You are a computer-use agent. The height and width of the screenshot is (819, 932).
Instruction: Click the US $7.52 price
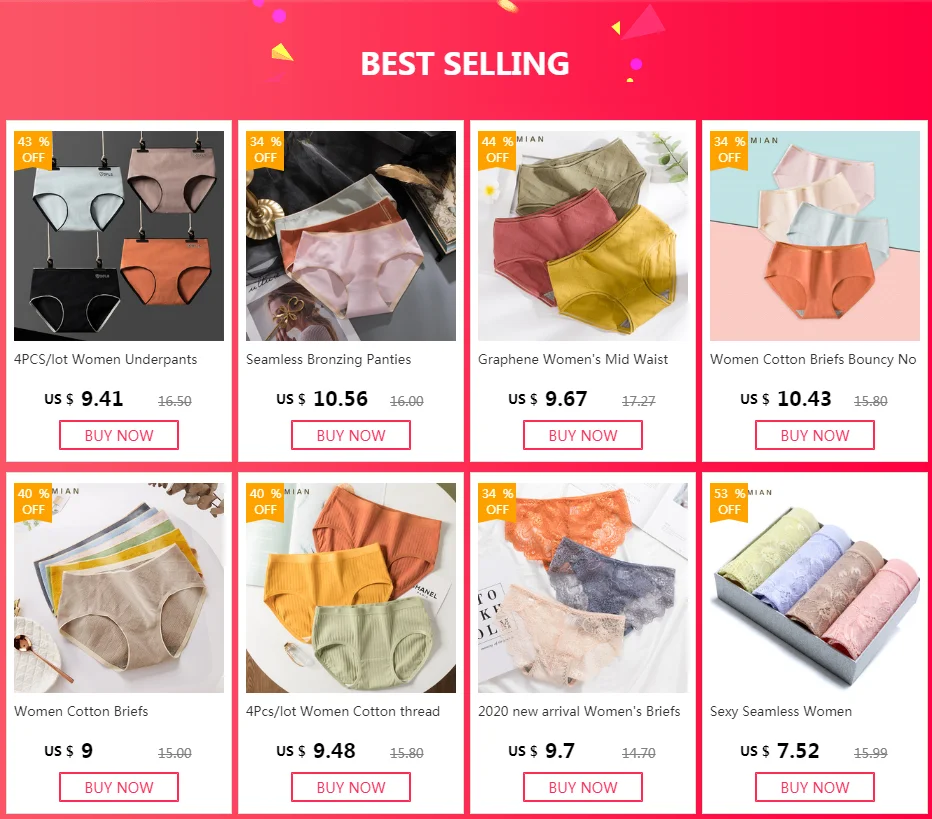click(779, 751)
